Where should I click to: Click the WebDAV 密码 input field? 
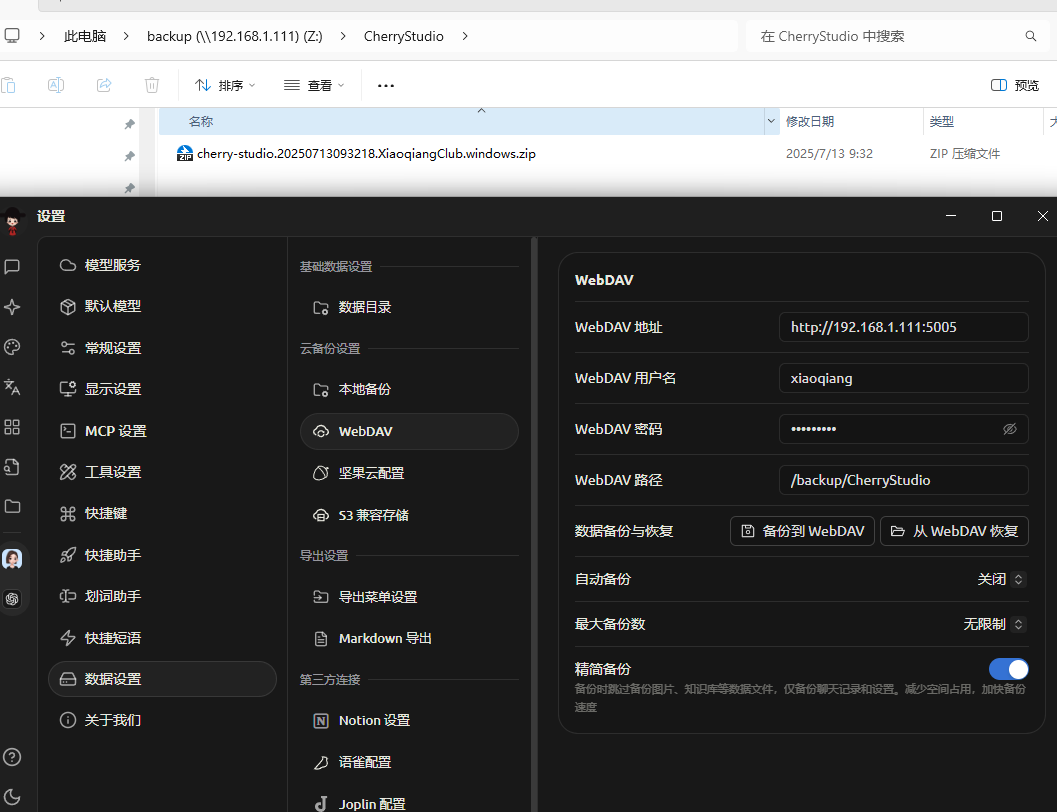[x=904, y=429]
